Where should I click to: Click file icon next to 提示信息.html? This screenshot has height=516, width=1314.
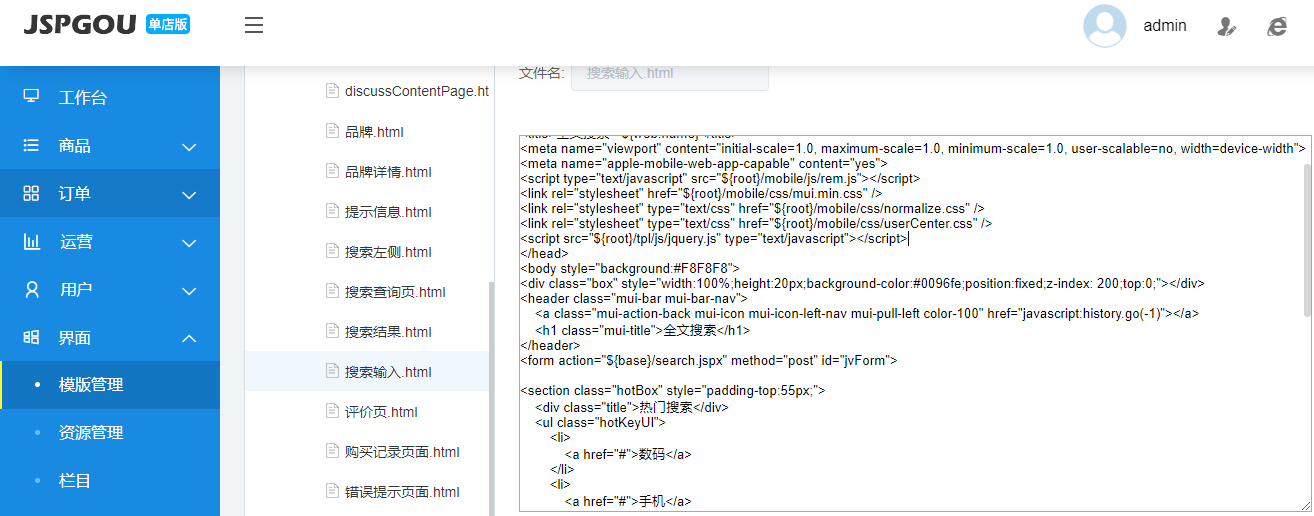[332, 211]
